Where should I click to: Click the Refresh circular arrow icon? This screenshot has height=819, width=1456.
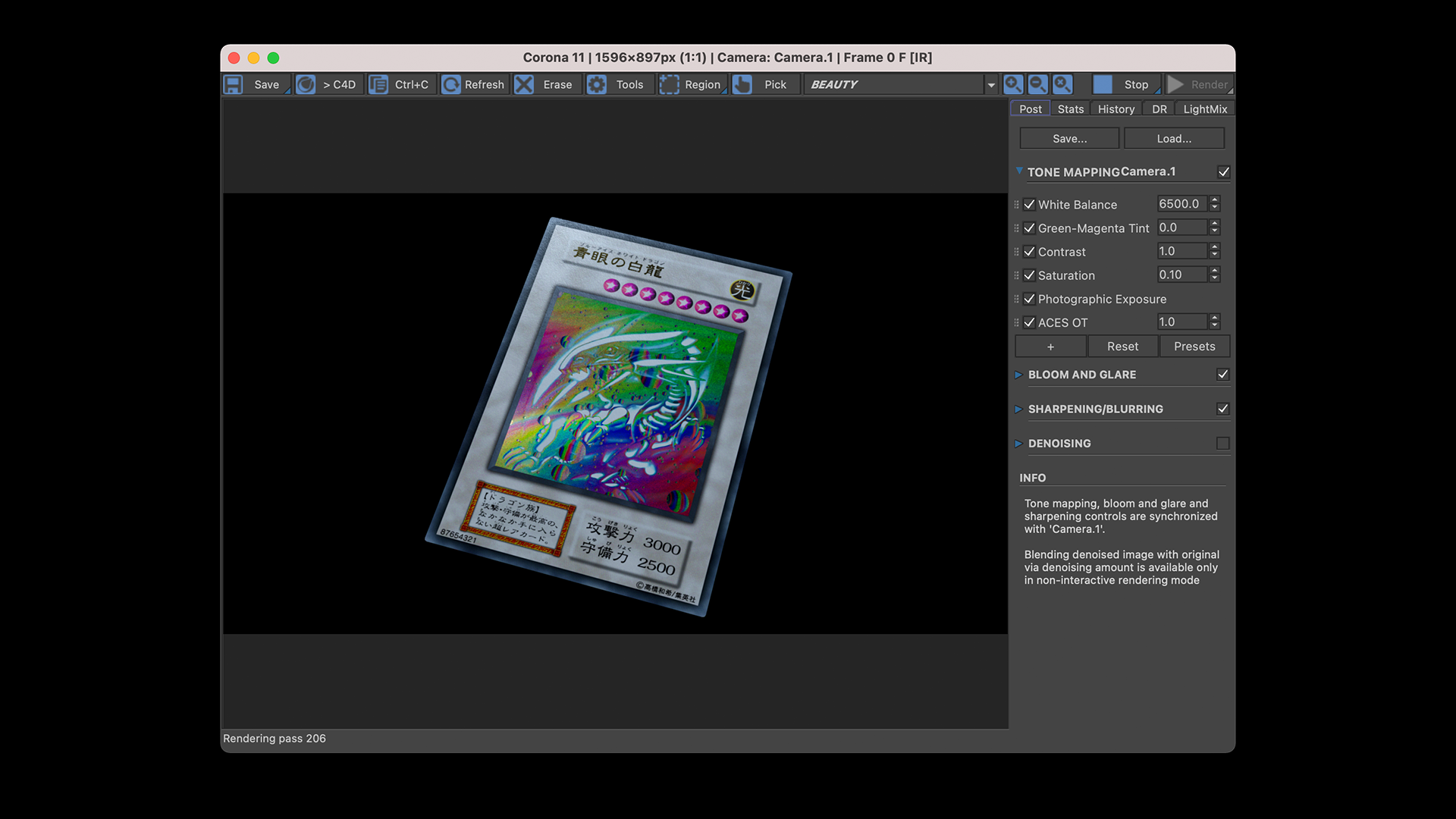tap(450, 84)
